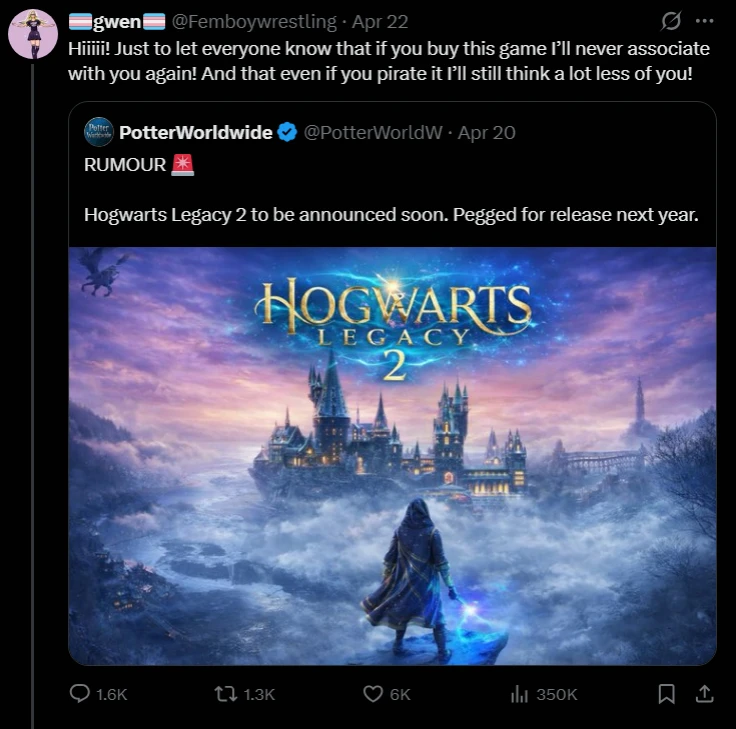Screen dimensions: 736x729
Task: Open the views analytics bar icon
Action: click(519, 694)
